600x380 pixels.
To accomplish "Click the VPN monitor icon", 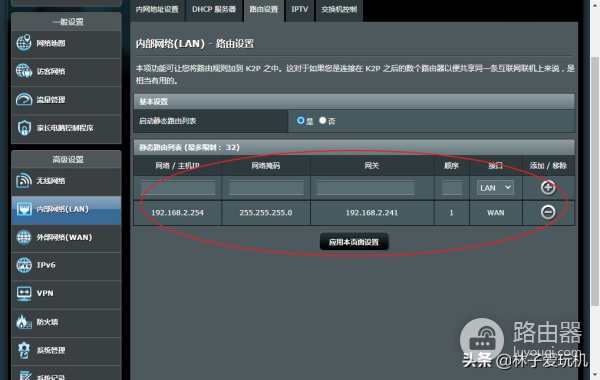I will [24, 294].
